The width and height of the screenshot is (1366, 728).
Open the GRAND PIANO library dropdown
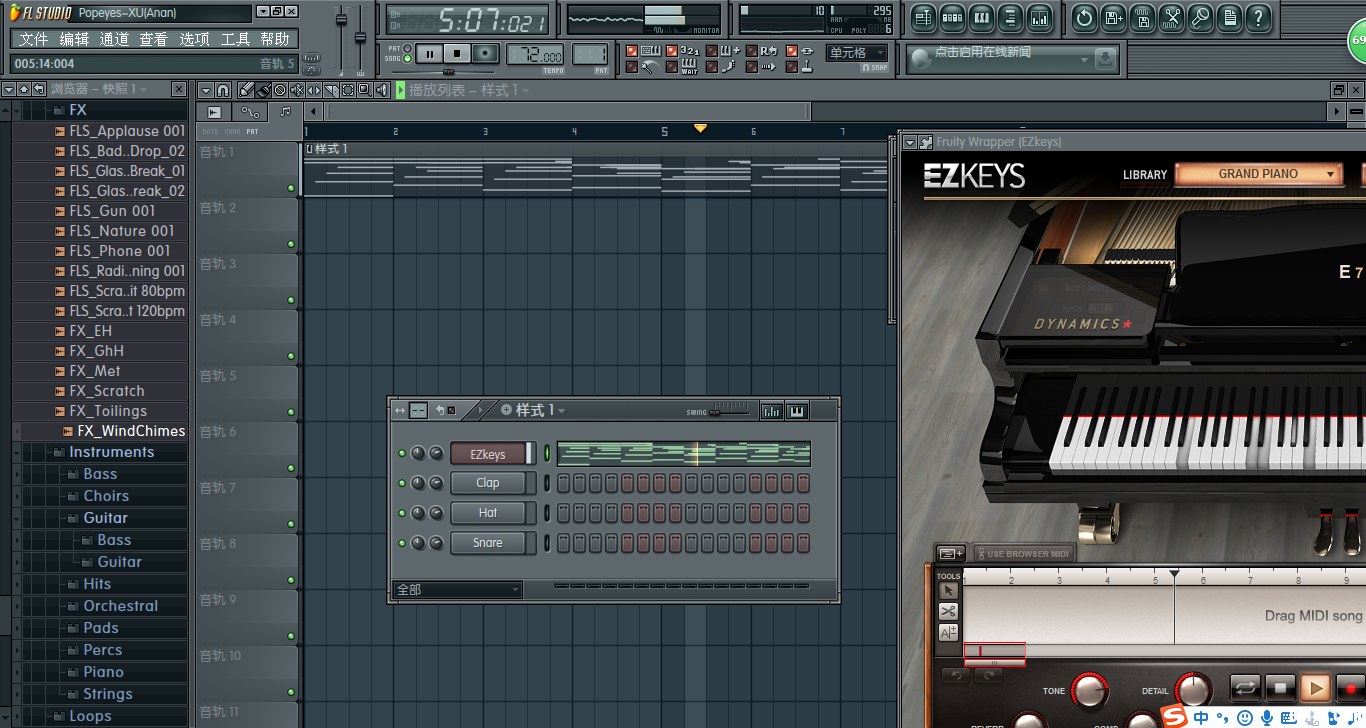point(1258,174)
